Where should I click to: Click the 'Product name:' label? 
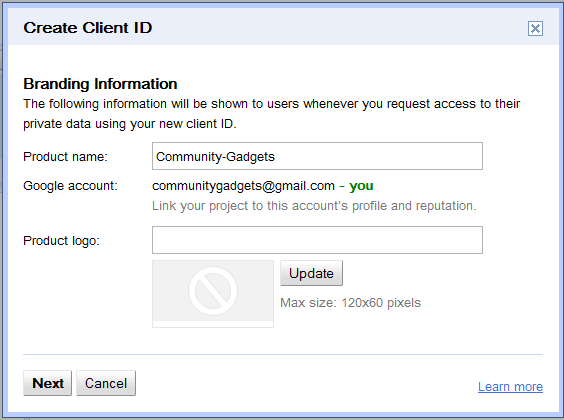click(x=65, y=157)
